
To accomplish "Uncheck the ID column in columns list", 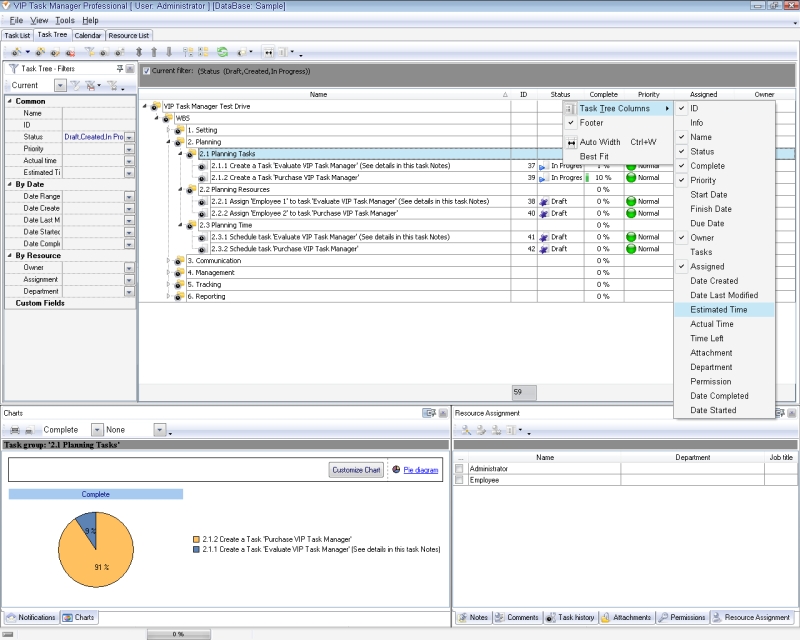I will pos(724,108).
